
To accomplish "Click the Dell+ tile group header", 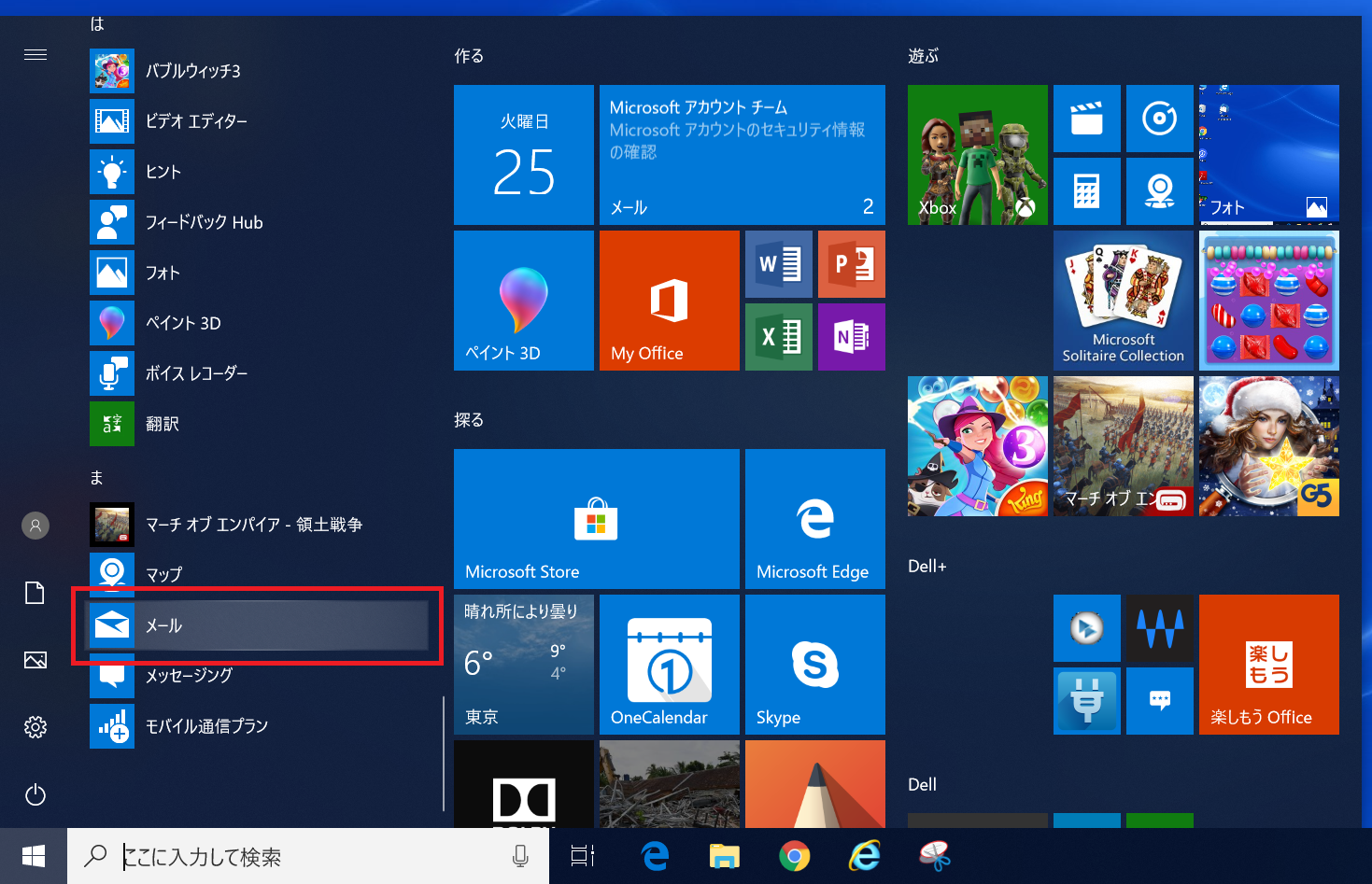I will tap(927, 566).
